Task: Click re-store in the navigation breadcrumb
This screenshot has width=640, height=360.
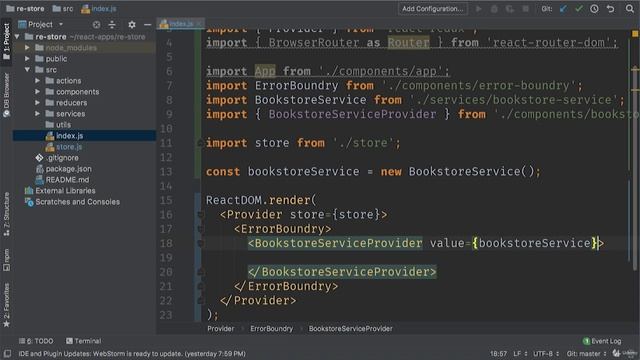Action: pos(25,9)
